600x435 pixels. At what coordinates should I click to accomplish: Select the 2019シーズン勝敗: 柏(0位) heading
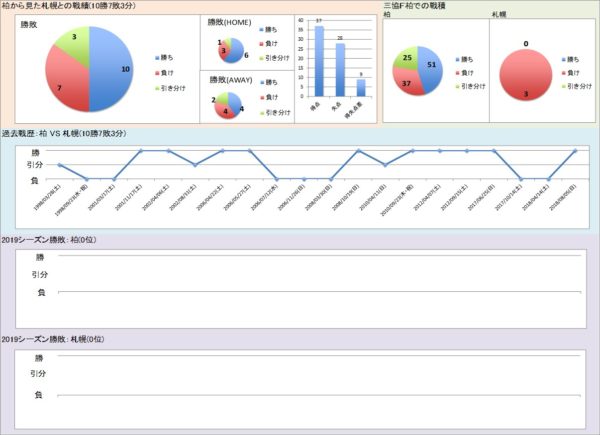pos(49,240)
